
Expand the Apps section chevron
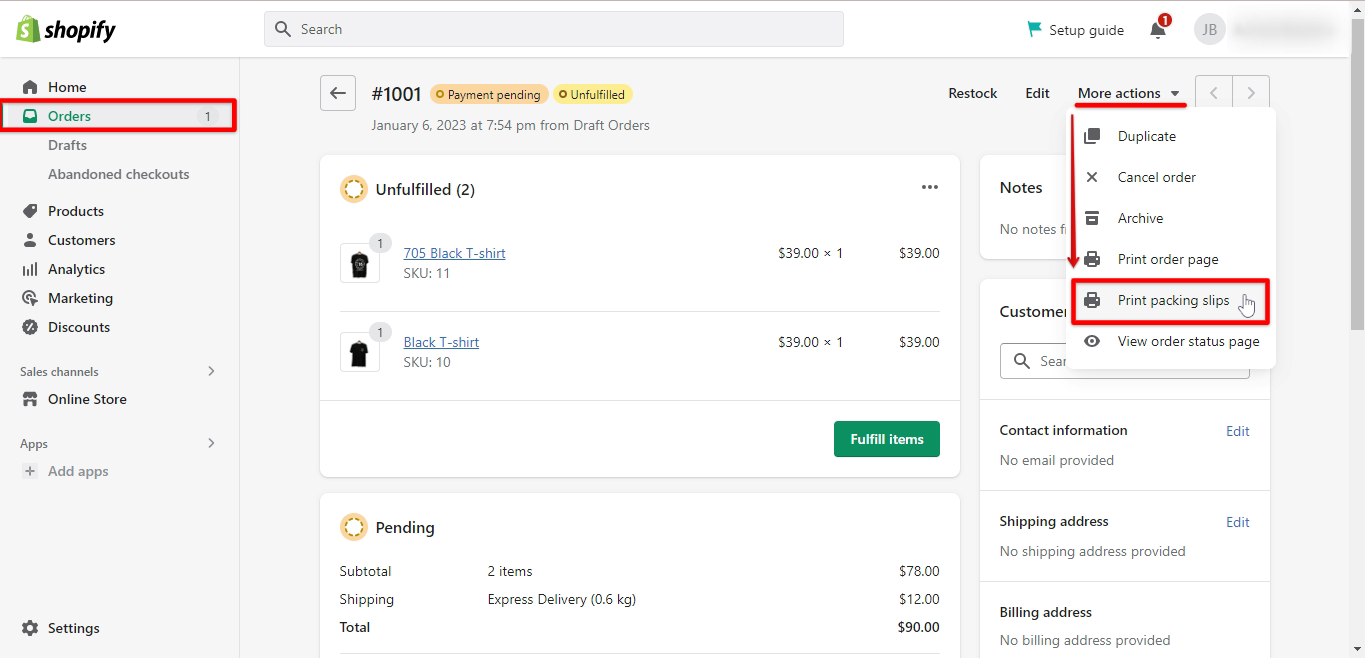[x=211, y=443]
